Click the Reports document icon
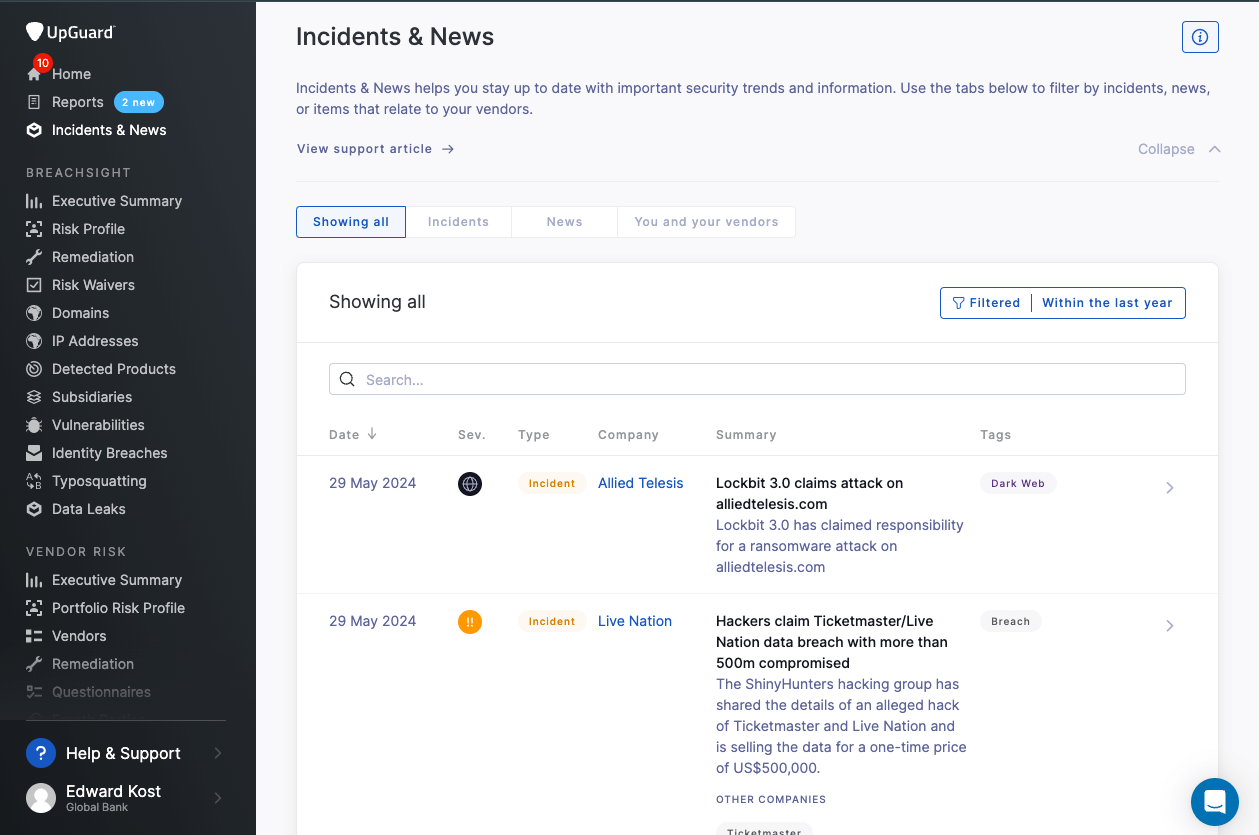This screenshot has height=835, width=1259. click(34, 102)
